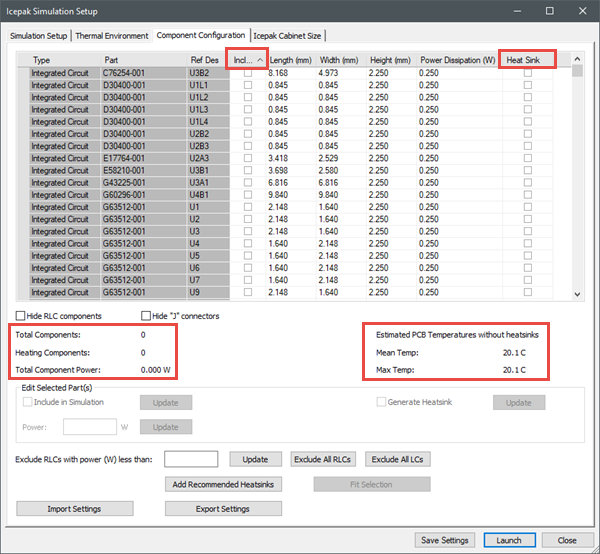Click the width value 2.529
The height and width of the screenshot is (554, 600).
point(328,158)
